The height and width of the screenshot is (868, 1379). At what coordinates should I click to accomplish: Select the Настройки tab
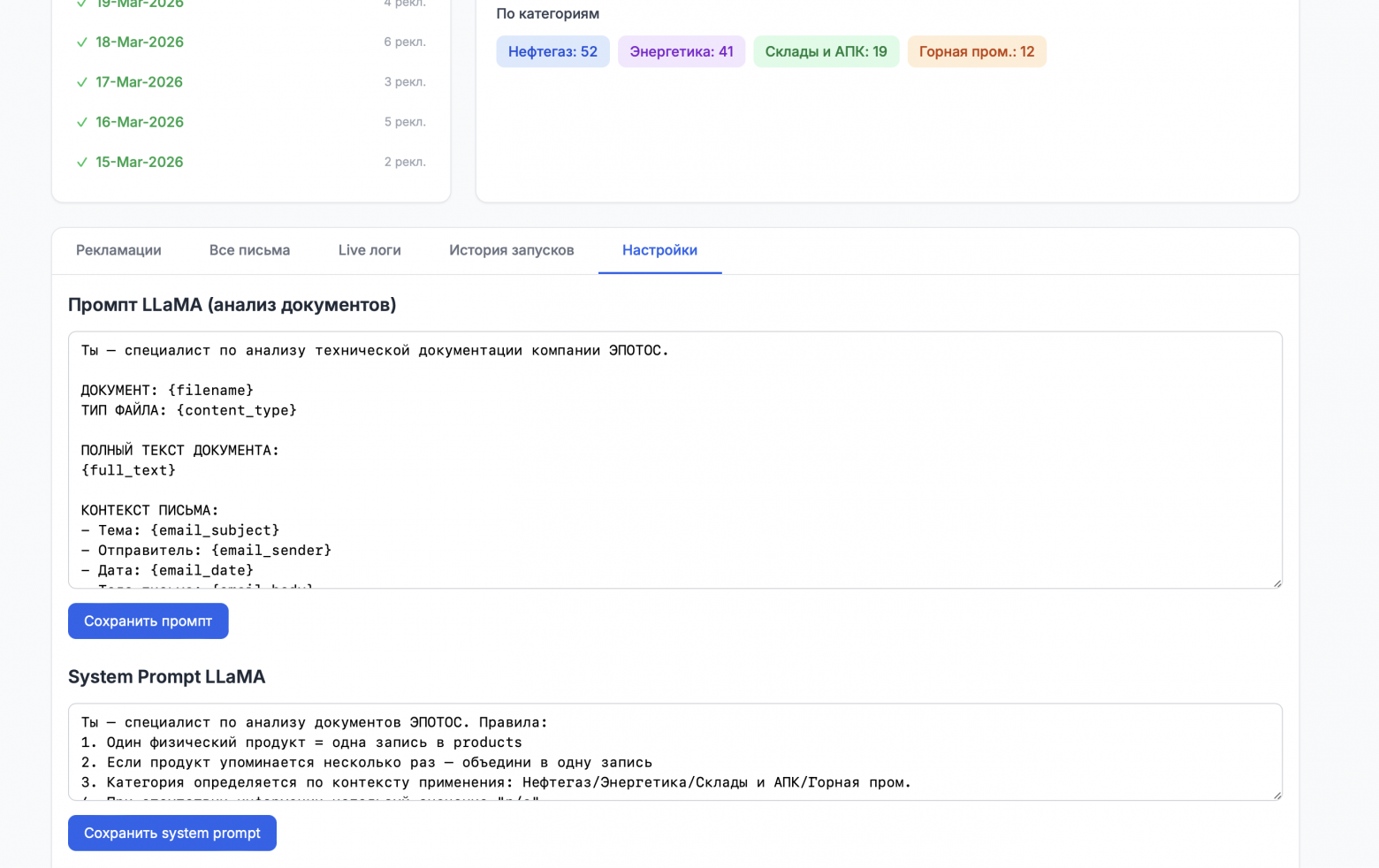(659, 250)
